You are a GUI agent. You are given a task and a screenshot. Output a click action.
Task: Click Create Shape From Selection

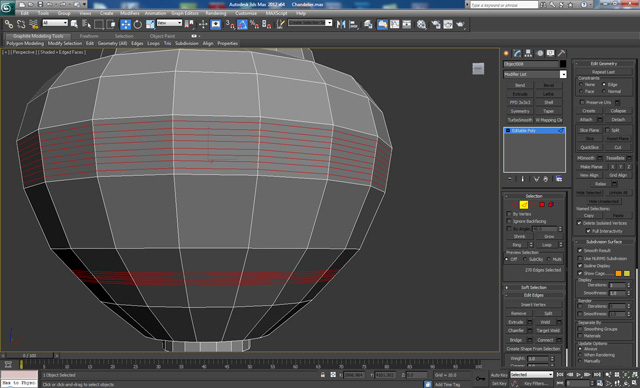[533, 349]
